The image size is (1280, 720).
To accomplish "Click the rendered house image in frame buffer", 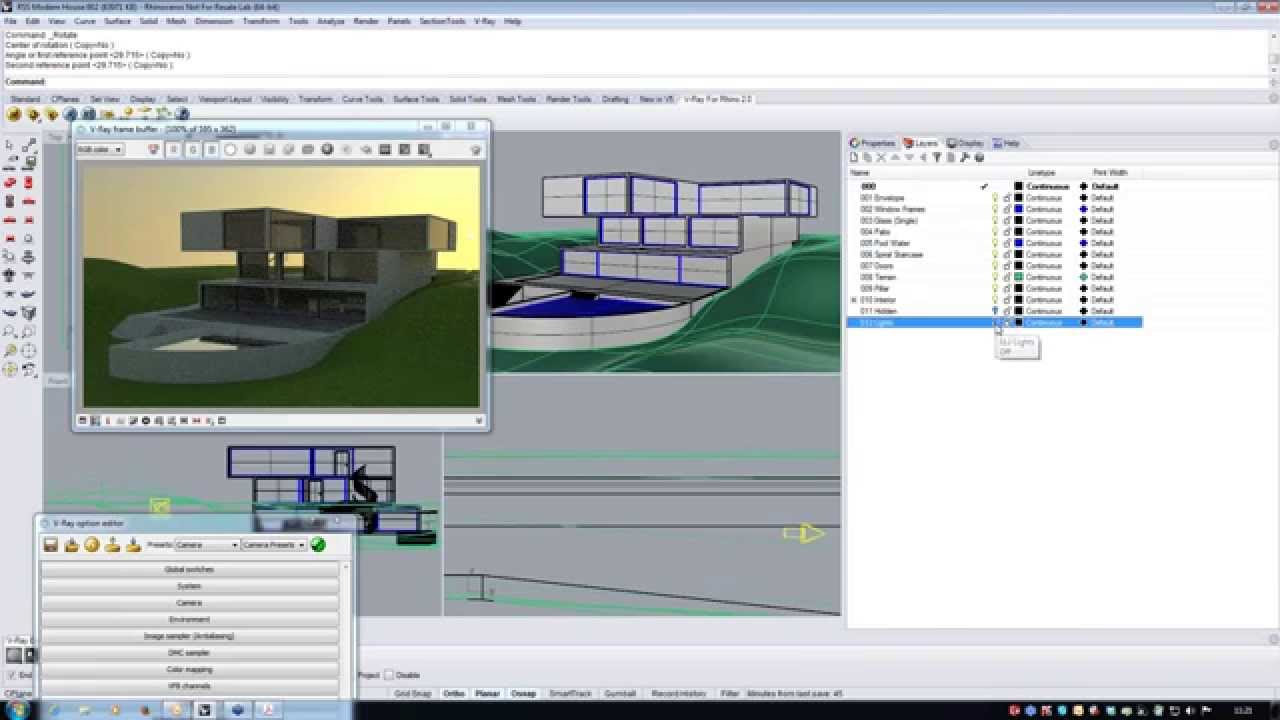I will (281, 286).
